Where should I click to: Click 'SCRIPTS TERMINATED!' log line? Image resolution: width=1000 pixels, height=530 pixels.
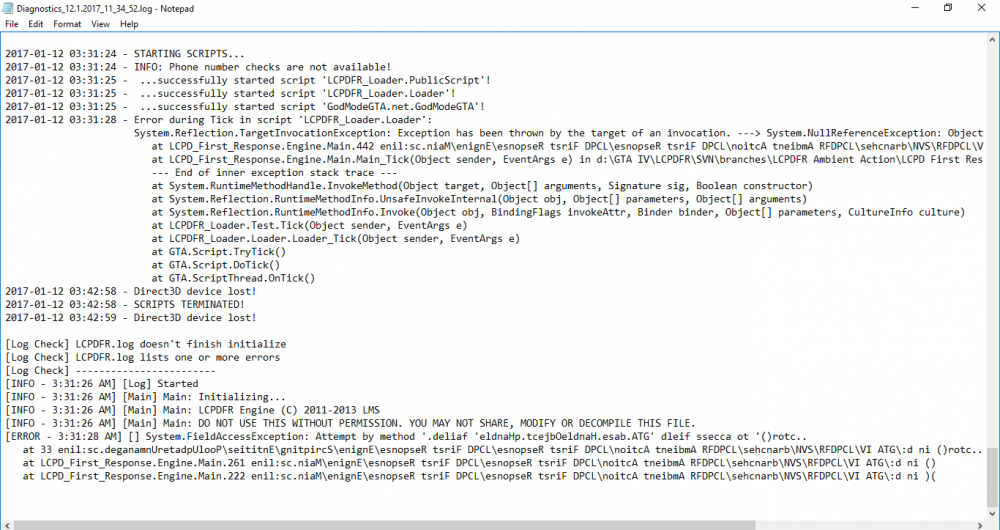tap(125, 304)
